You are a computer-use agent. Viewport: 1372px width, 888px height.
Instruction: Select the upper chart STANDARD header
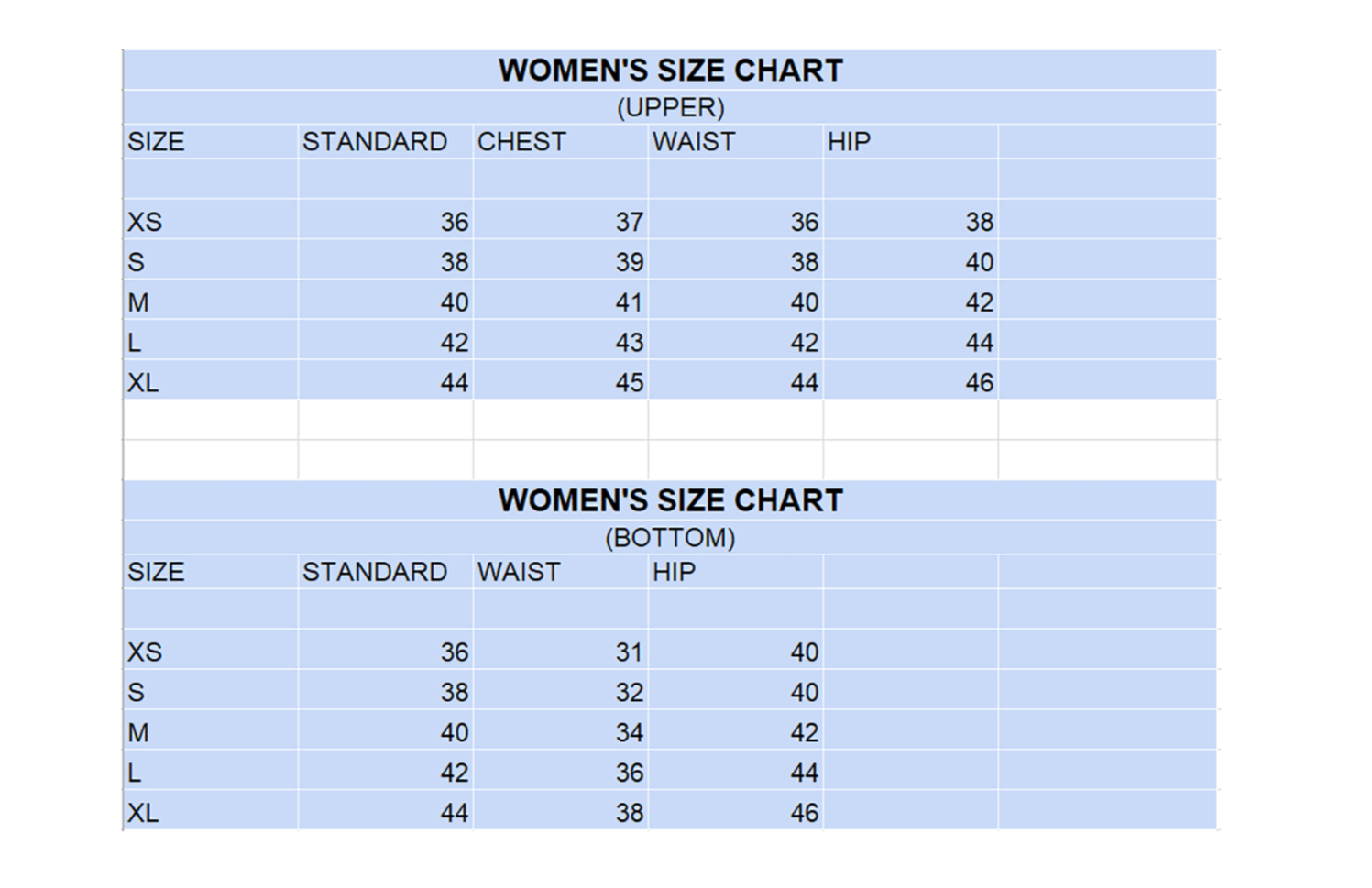[x=375, y=142]
